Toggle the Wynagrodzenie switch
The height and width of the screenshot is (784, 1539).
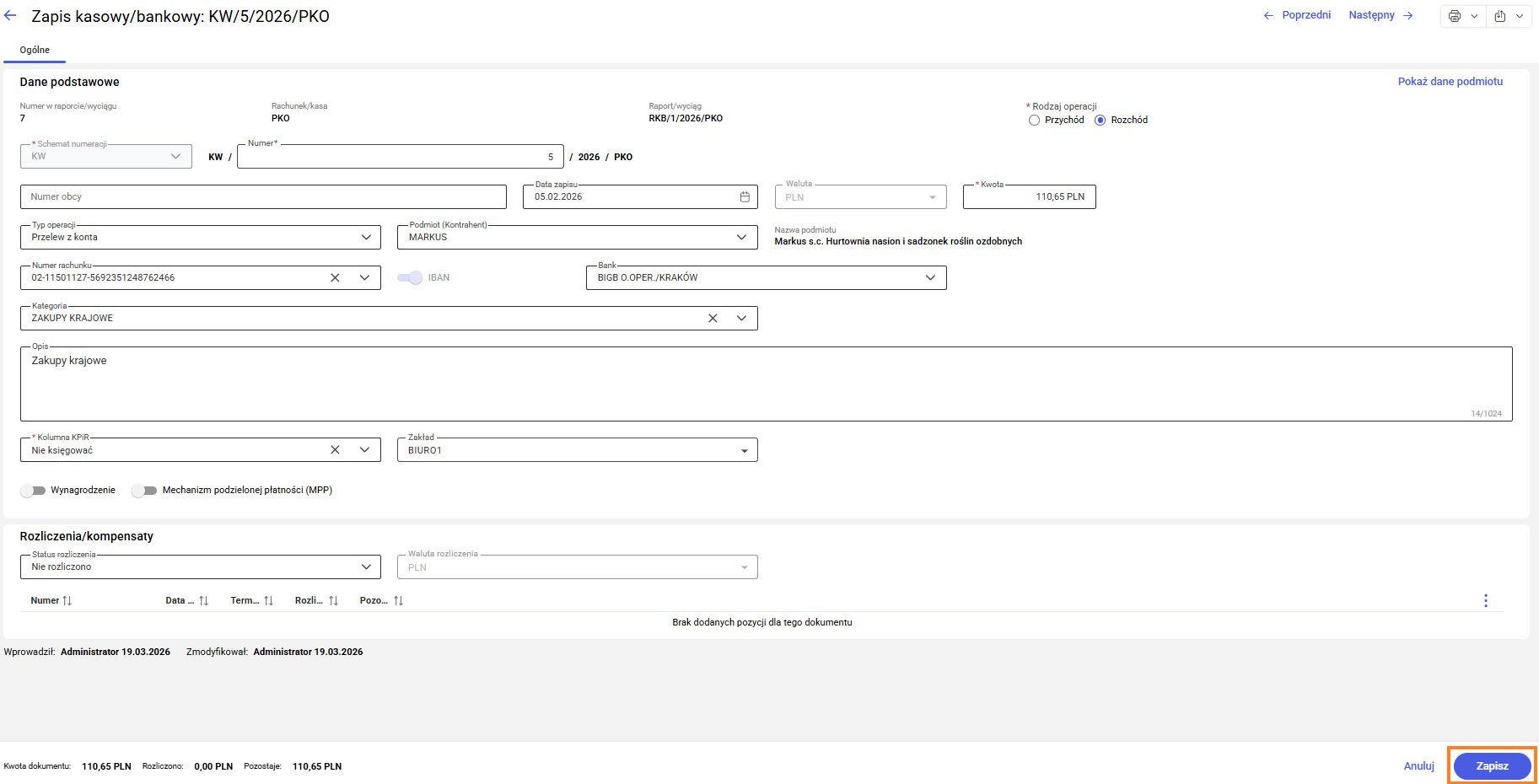33,491
